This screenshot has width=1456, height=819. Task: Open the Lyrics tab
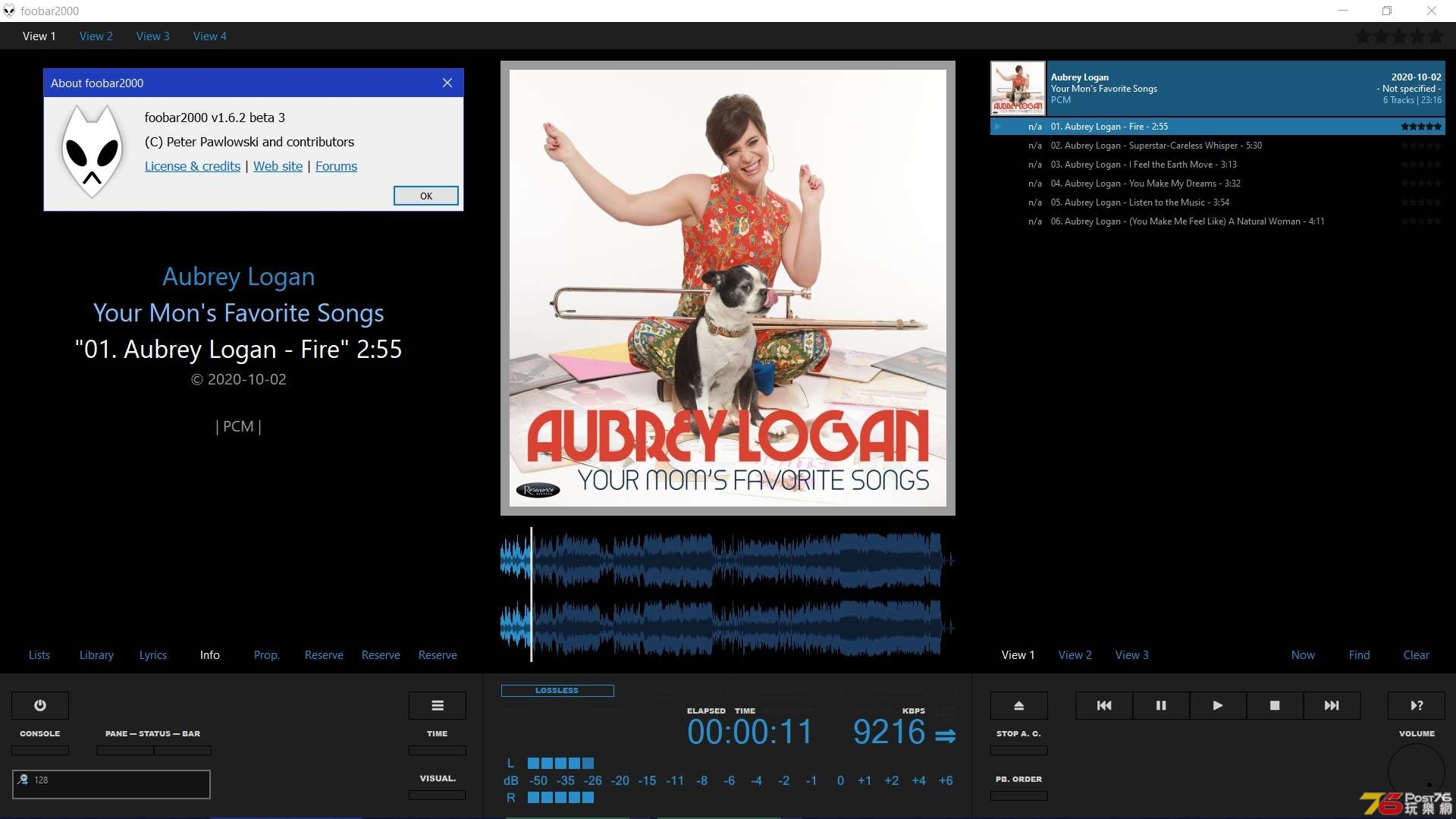tap(153, 654)
